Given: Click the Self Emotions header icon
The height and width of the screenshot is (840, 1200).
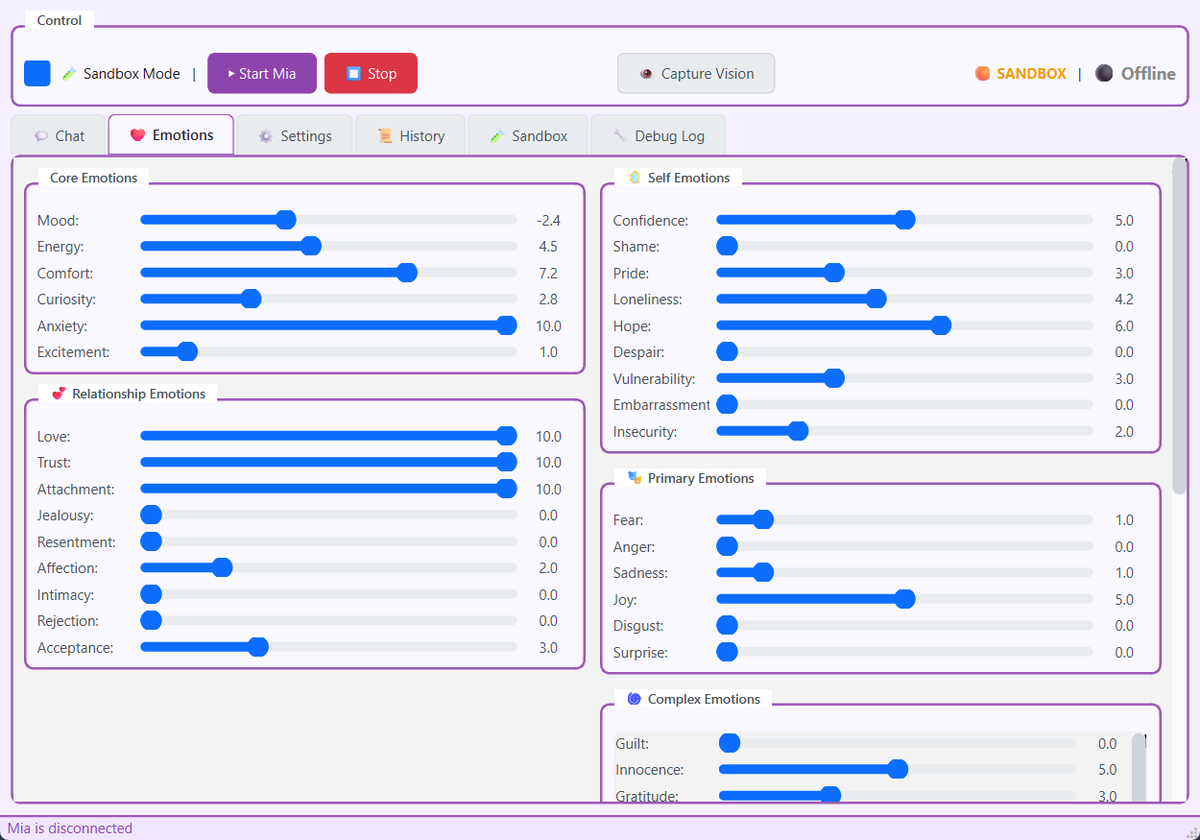Looking at the screenshot, I should 634,178.
